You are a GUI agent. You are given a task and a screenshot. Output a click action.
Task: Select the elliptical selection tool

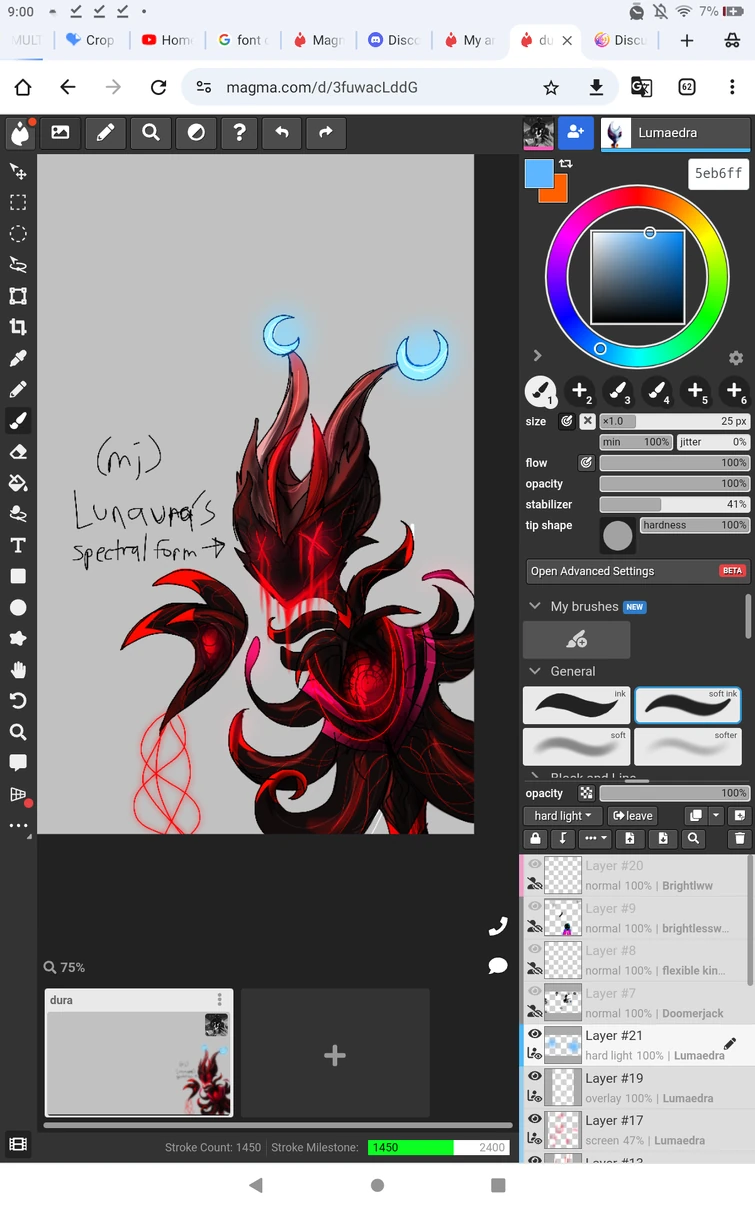pos(18,234)
